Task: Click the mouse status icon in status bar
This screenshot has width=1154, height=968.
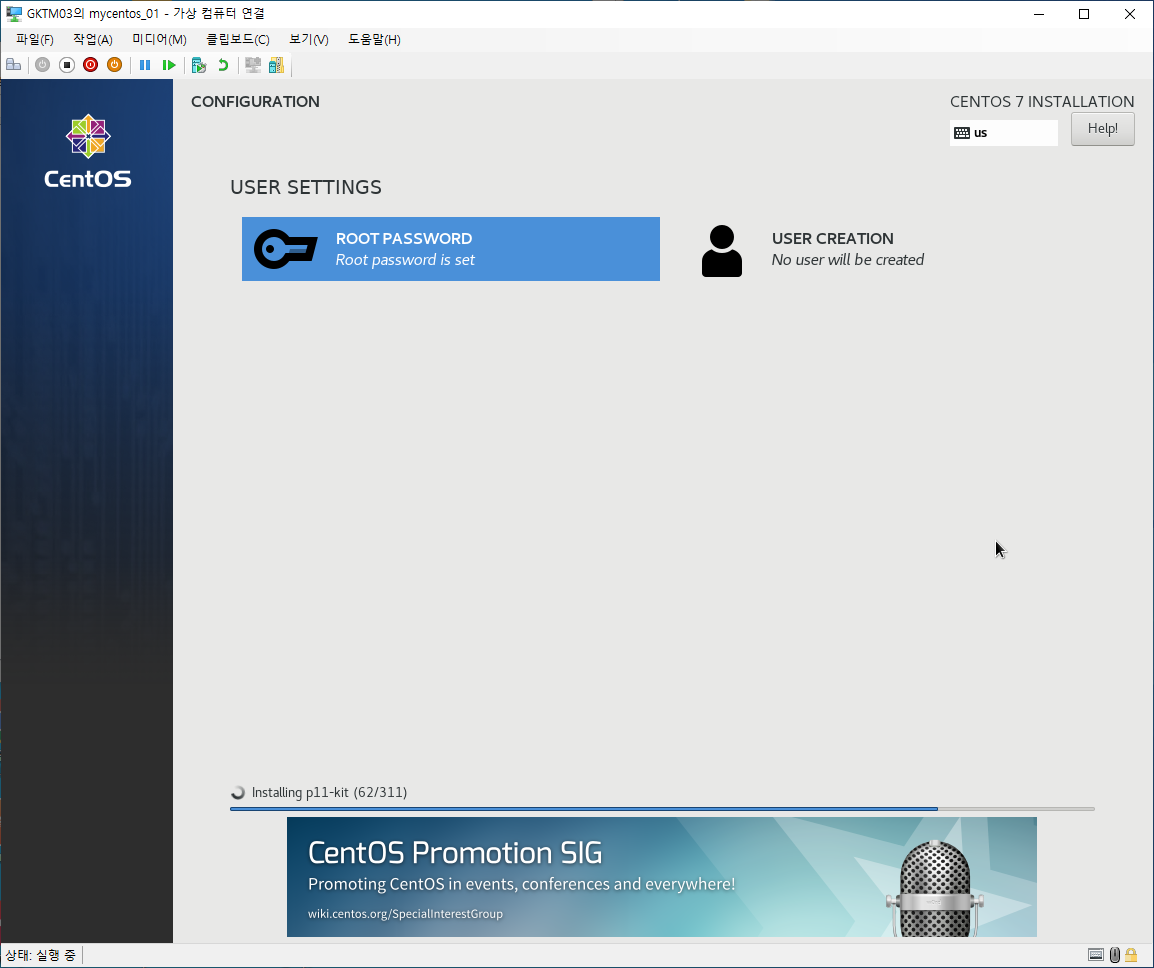Action: 1115,955
